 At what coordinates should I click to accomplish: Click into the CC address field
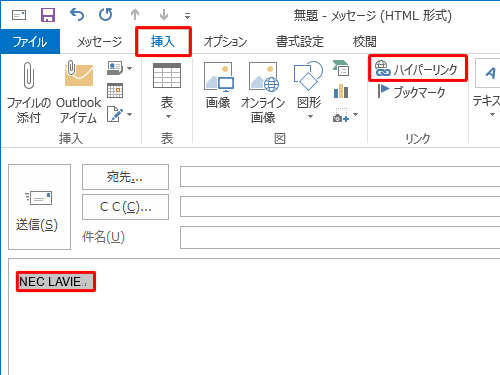(340, 207)
